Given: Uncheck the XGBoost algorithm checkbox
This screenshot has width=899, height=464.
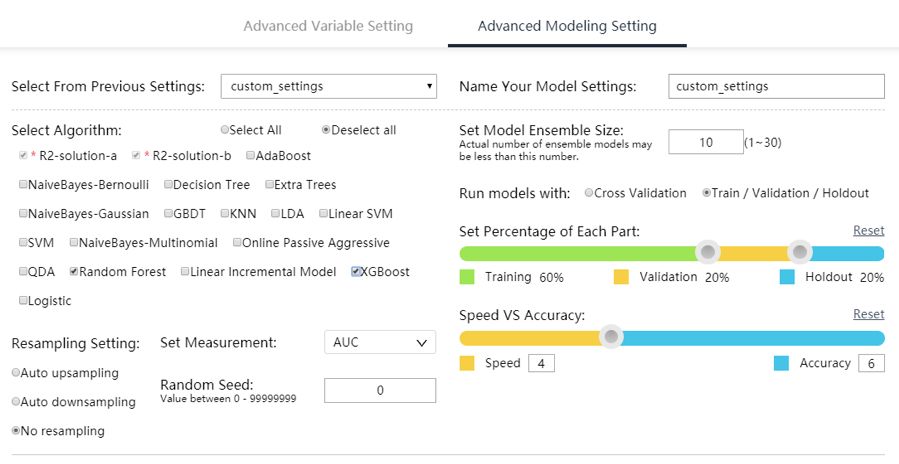Looking at the screenshot, I should pos(357,272).
